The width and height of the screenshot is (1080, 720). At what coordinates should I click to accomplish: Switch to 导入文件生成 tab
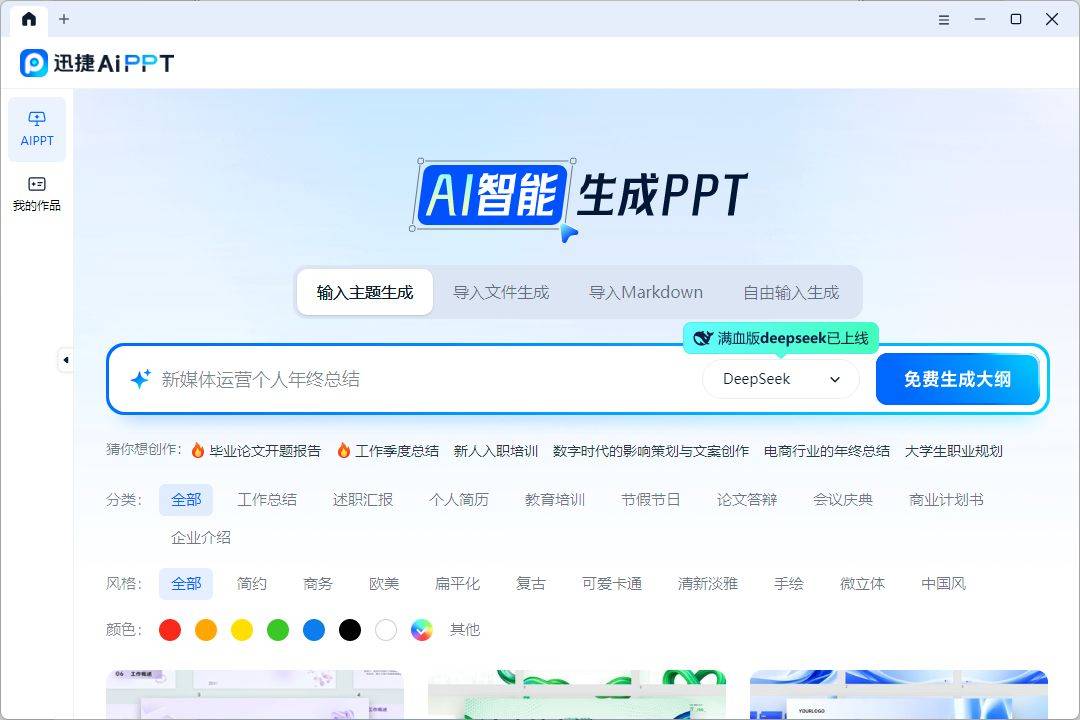pos(501,292)
